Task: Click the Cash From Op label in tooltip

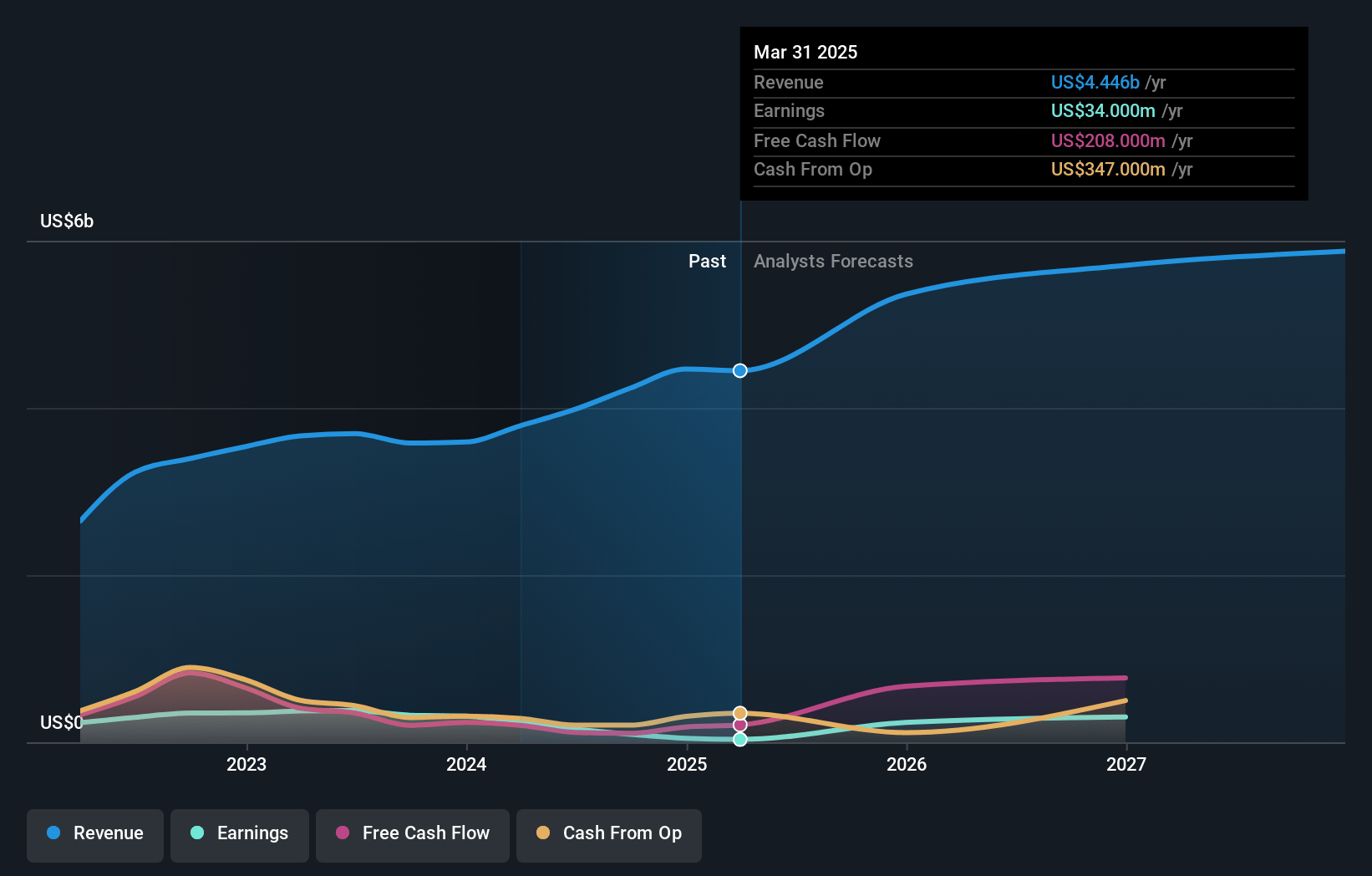Action: pos(813,169)
